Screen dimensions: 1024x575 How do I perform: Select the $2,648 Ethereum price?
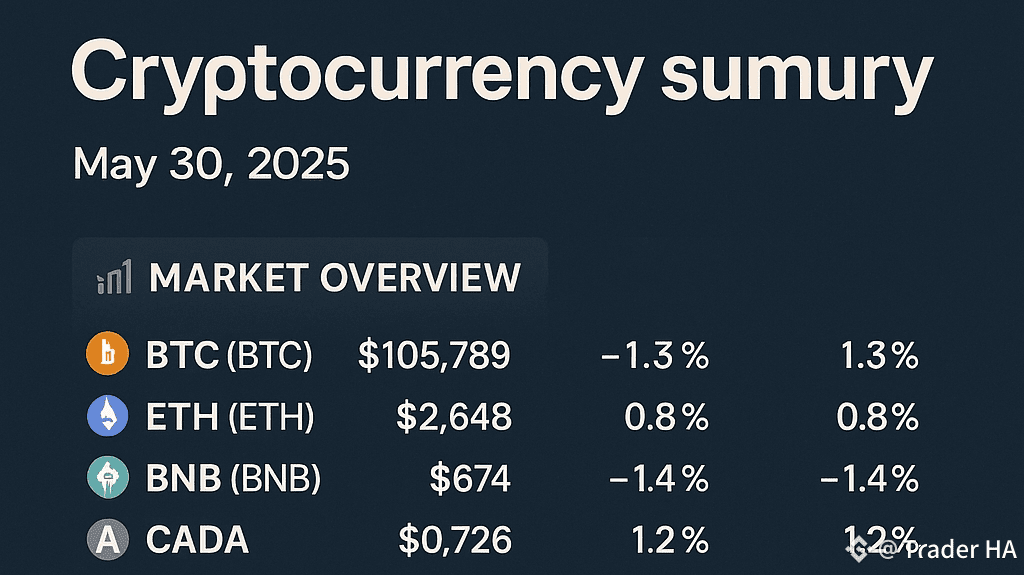[x=454, y=417]
